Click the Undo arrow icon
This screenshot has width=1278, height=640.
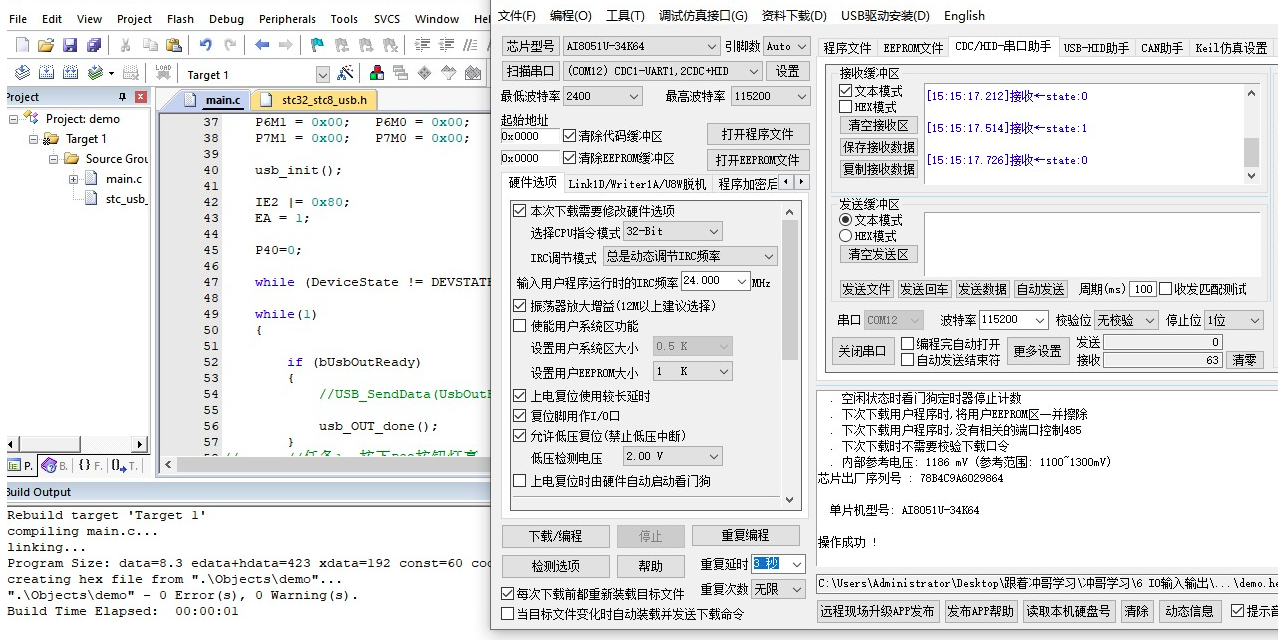pyautogui.click(x=206, y=45)
